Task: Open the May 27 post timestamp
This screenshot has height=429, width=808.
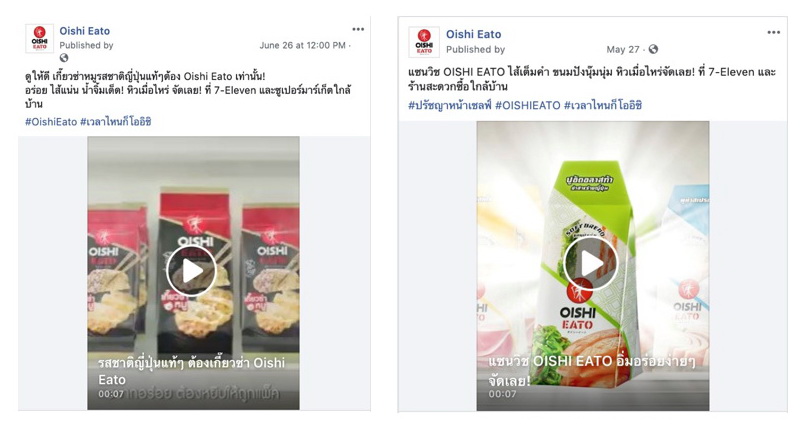Action: coord(622,49)
